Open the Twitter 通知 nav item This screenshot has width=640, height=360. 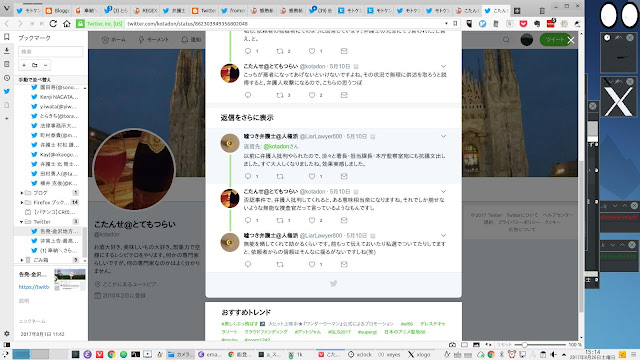(191, 40)
